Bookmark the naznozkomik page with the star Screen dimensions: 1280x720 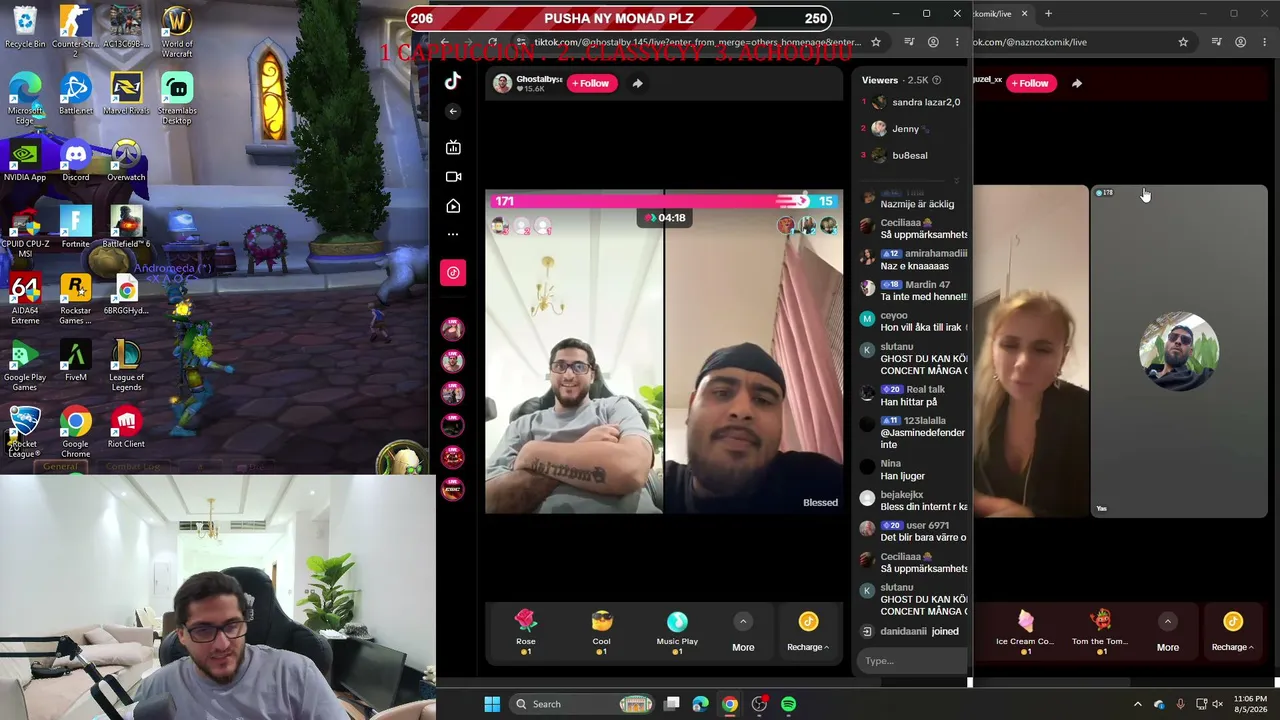click(x=1183, y=42)
